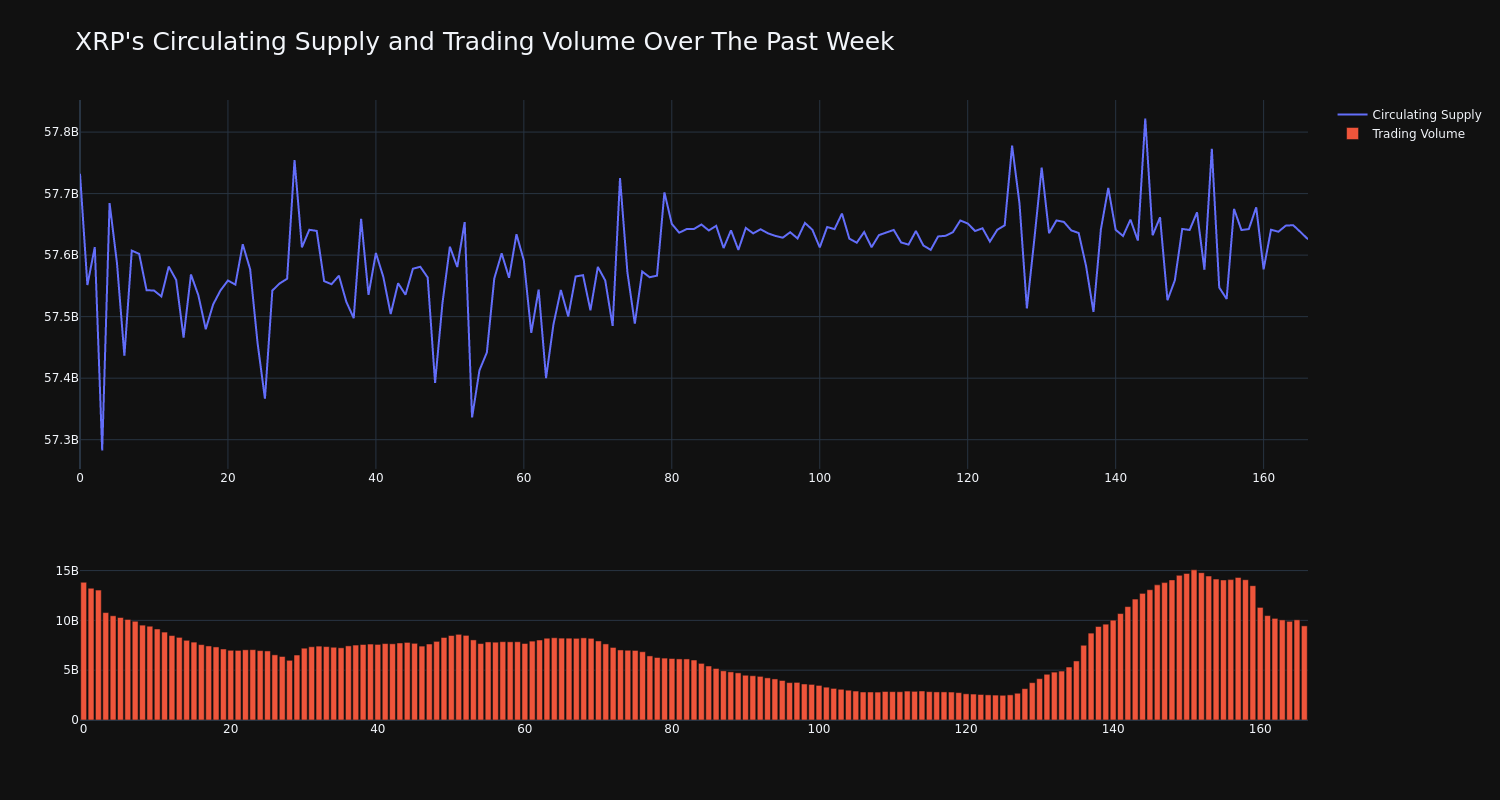The height and width of the screenshot is (800, 1500).
Task: Click the 5B label on volume axis
Action: 70,670
